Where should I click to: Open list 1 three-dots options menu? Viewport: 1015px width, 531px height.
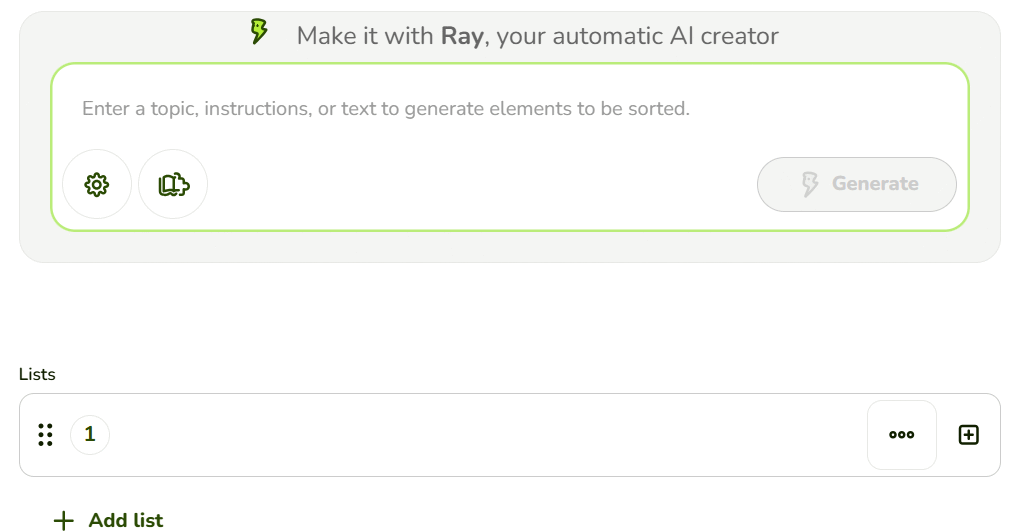click(902, 435)
